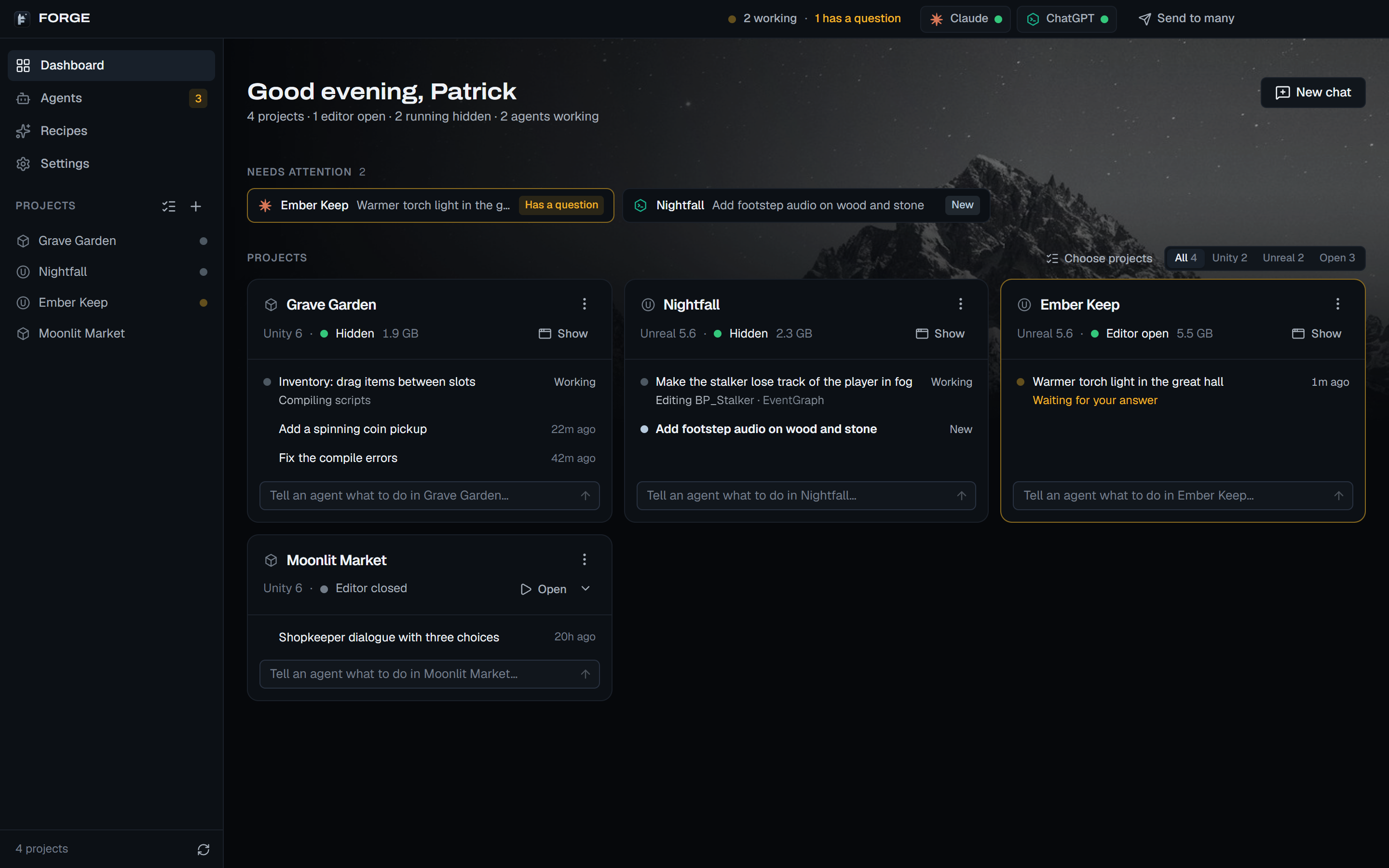The height and width of the screenshot is (868, 1389).
Task: Filter projects by Open 3
Action: tap(1337, 258)
